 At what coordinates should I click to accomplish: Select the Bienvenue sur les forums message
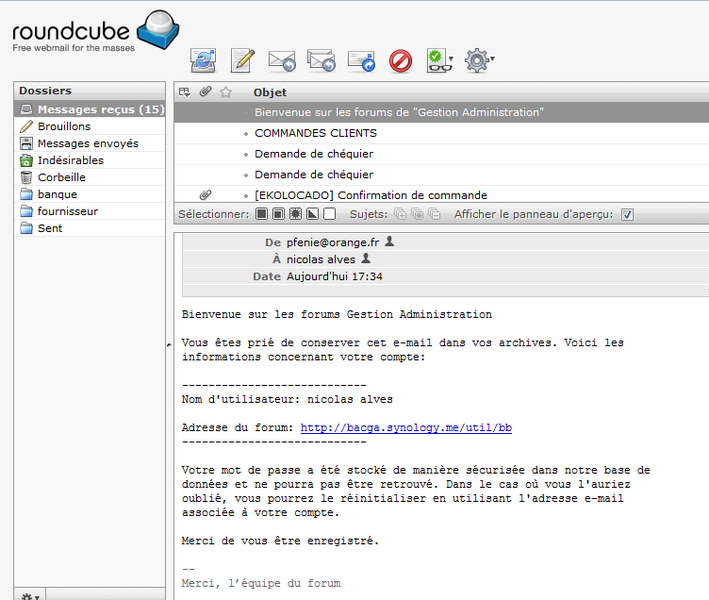[441, 112]
